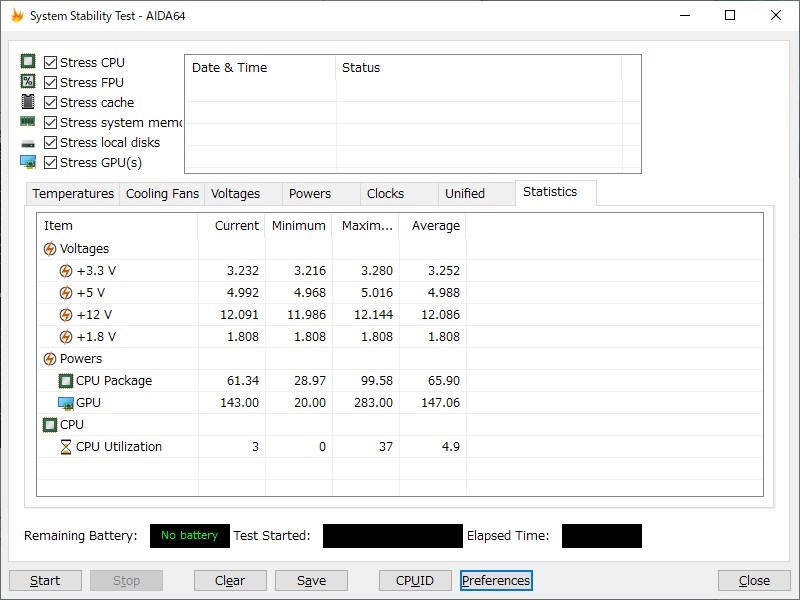This screenshot has width=800, height=600.
Task: Switch to the Temperatures tab
Action: tap(73, 194)
